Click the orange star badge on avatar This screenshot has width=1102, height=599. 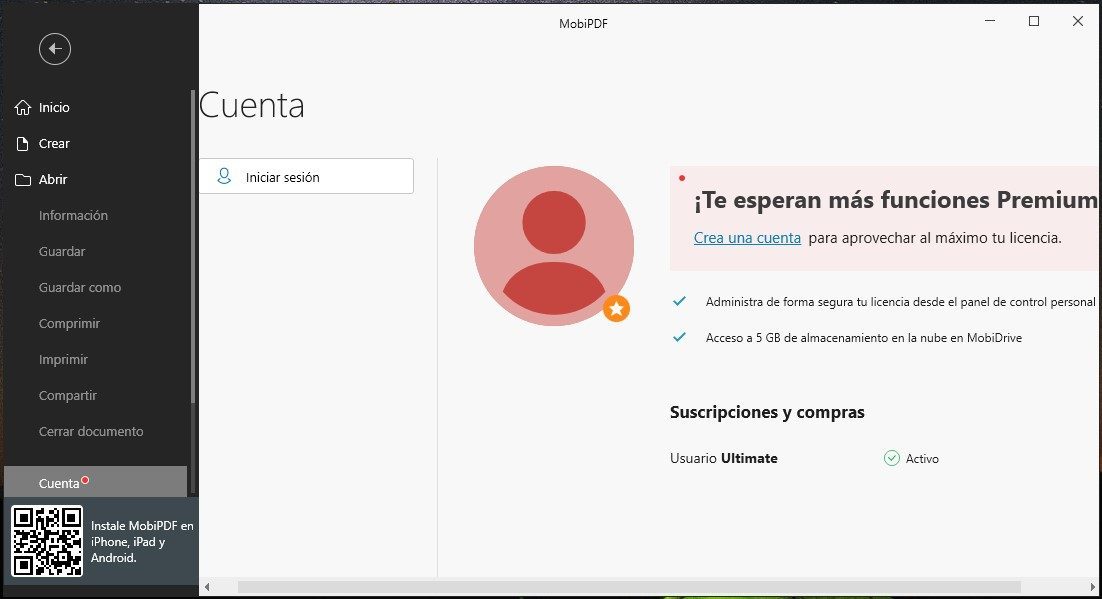click(x=616, y=308)
